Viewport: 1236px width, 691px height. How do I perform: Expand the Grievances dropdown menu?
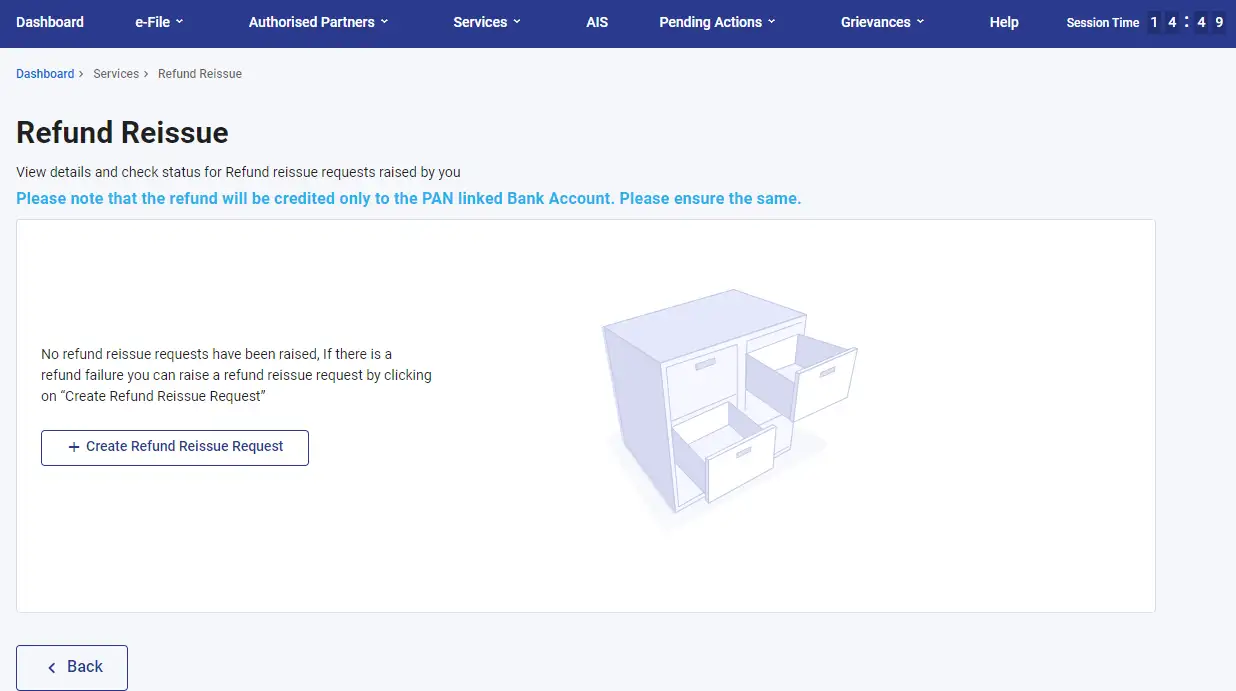(x=882, y=22)
